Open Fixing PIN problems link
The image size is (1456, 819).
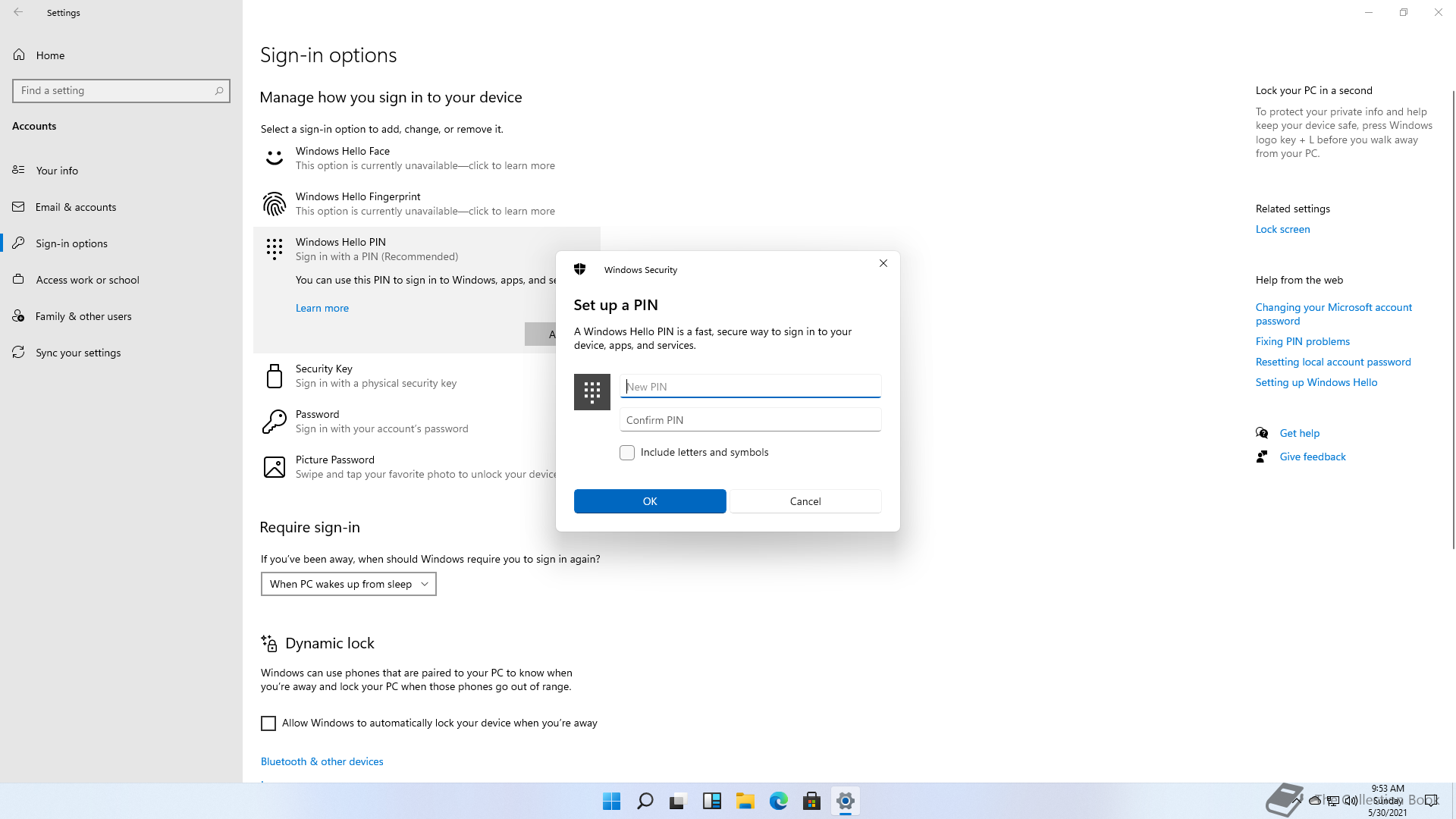(1302, 341)
